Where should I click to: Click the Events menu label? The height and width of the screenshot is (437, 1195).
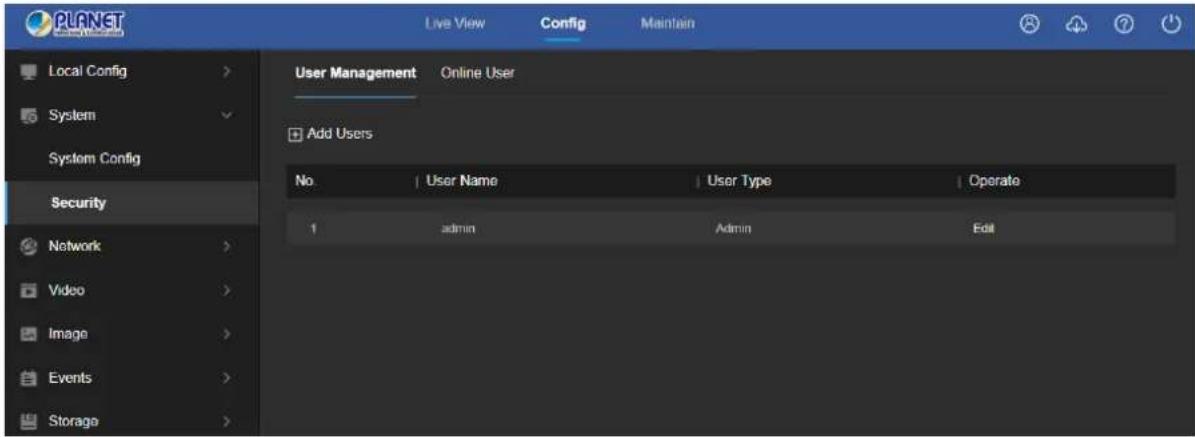coord(70,378)
